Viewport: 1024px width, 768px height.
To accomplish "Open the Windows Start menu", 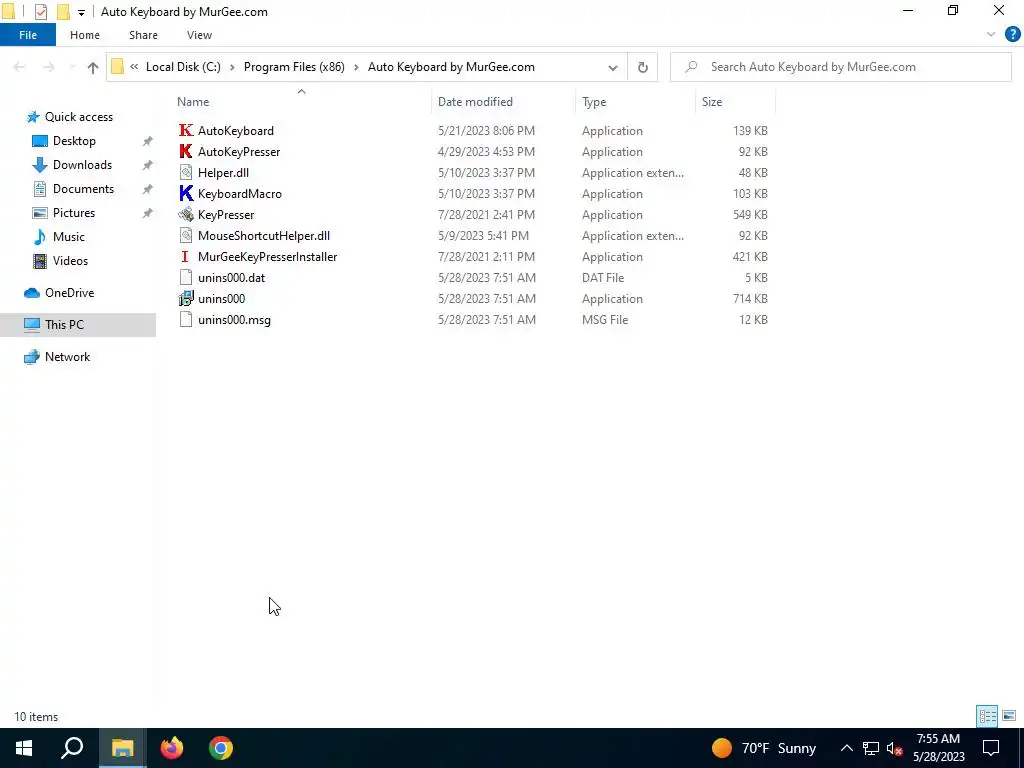I will click(24, 748).
